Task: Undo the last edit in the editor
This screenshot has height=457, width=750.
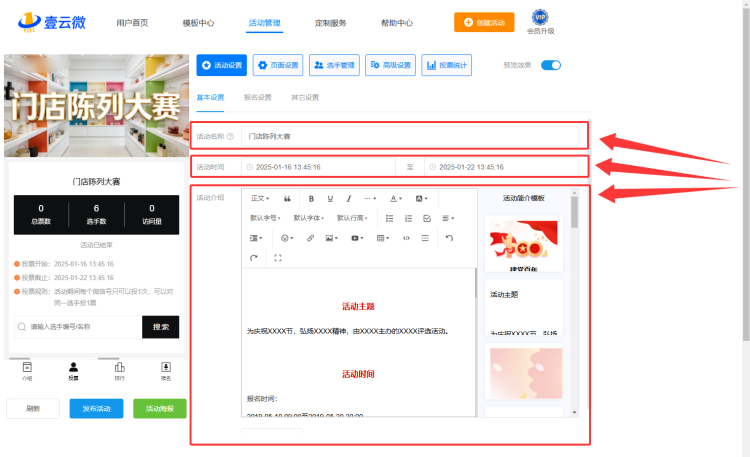Action: pyautogui.click(x=449, y=238)
